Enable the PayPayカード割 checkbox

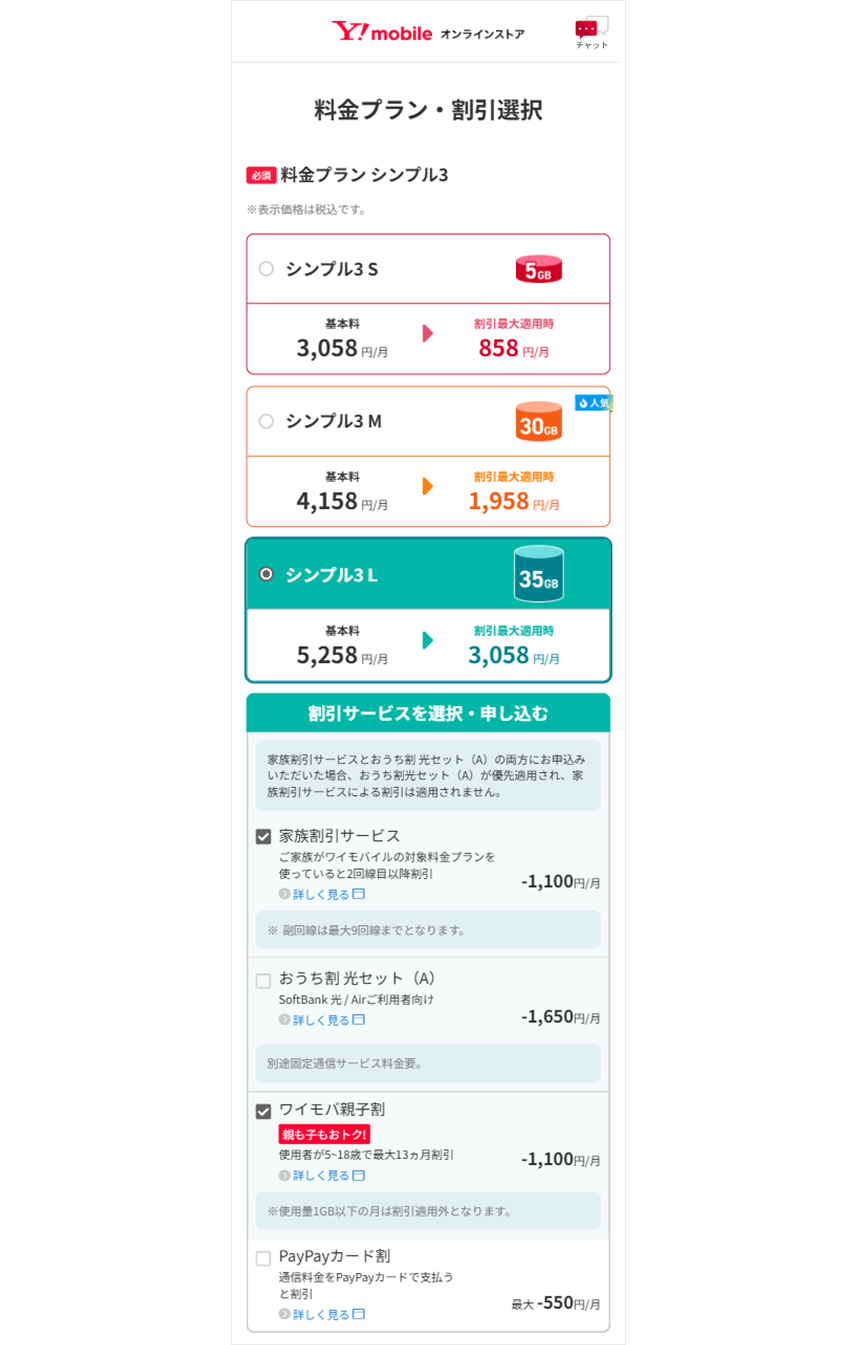tap(263, 1258)
